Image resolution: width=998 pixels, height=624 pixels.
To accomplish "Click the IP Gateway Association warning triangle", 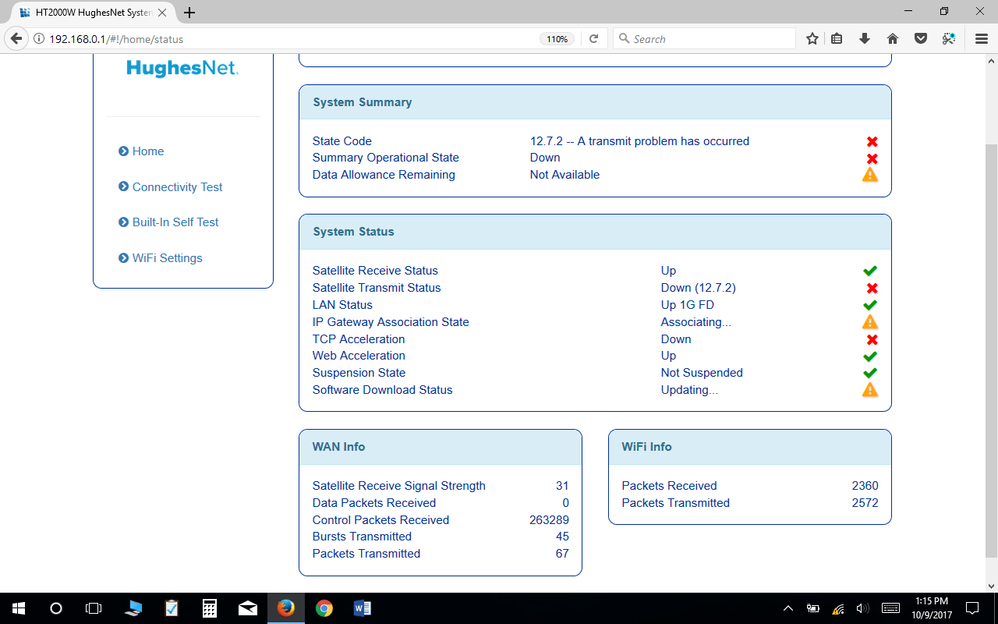I will click(x=870, y=322).
